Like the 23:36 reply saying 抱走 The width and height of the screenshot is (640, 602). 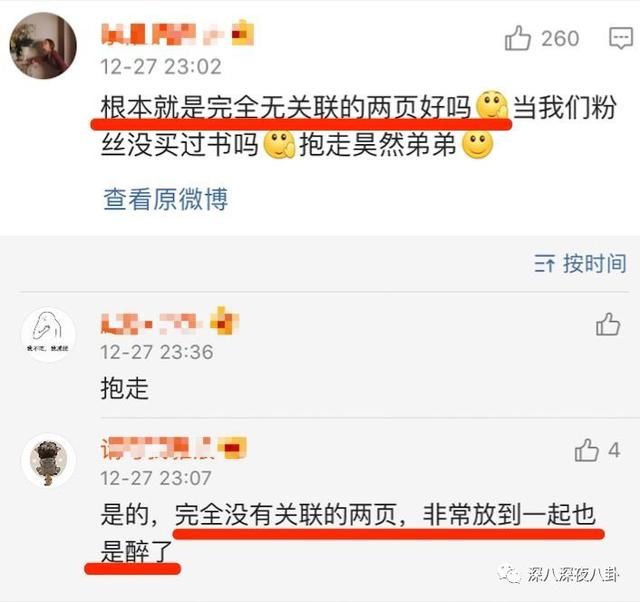coord(608,324)
